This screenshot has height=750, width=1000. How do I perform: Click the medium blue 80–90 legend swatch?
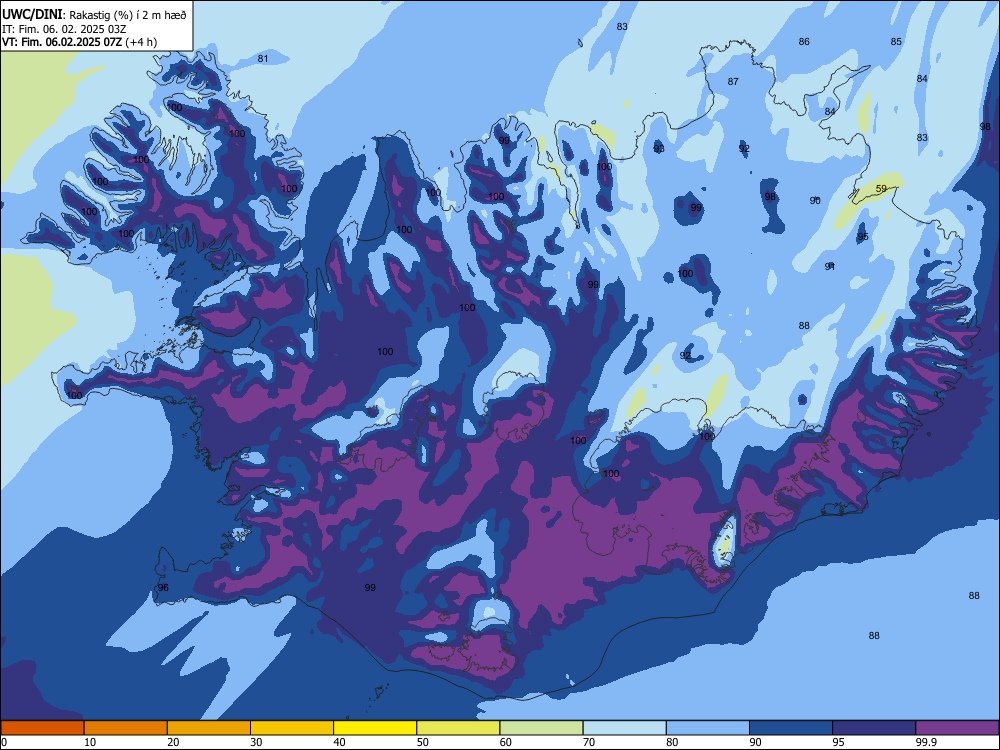[x=708, y=728]
